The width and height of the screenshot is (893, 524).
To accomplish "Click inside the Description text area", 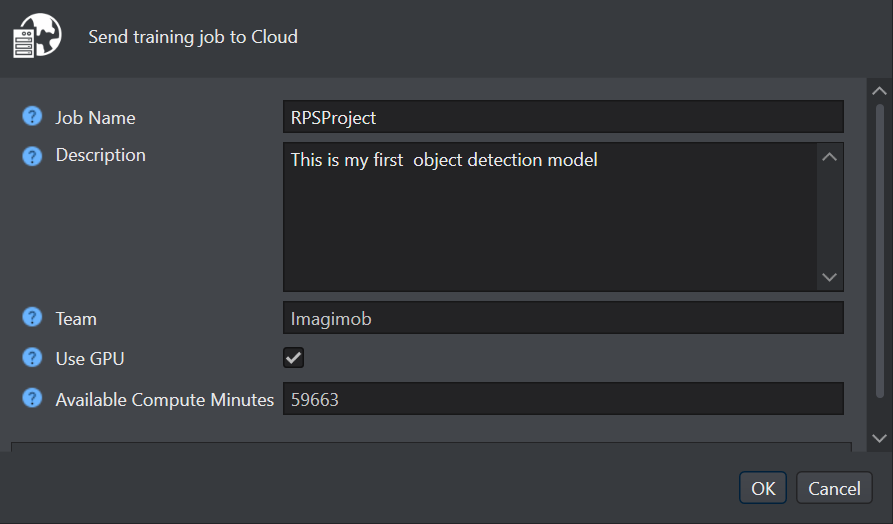I will coord(550,217).
